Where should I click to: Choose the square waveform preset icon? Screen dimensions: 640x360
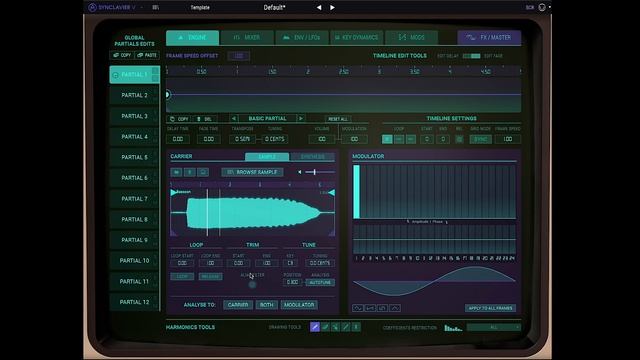(x=382, y=308)
